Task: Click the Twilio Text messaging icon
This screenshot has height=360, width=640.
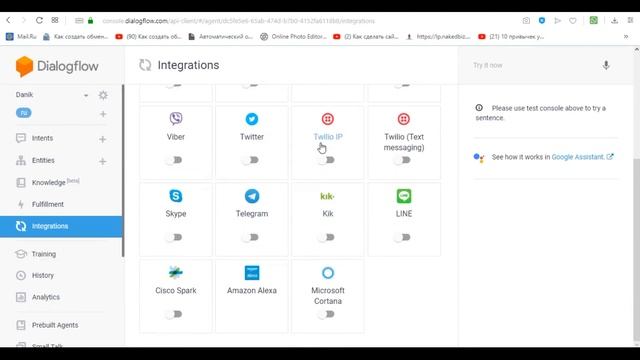Action: 404,119
